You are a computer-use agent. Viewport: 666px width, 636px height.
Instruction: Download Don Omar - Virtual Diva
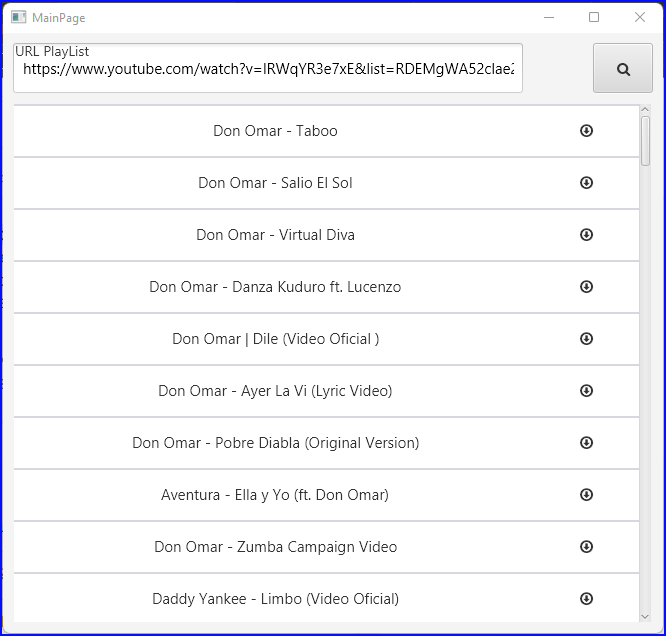[x=586, y=235]
